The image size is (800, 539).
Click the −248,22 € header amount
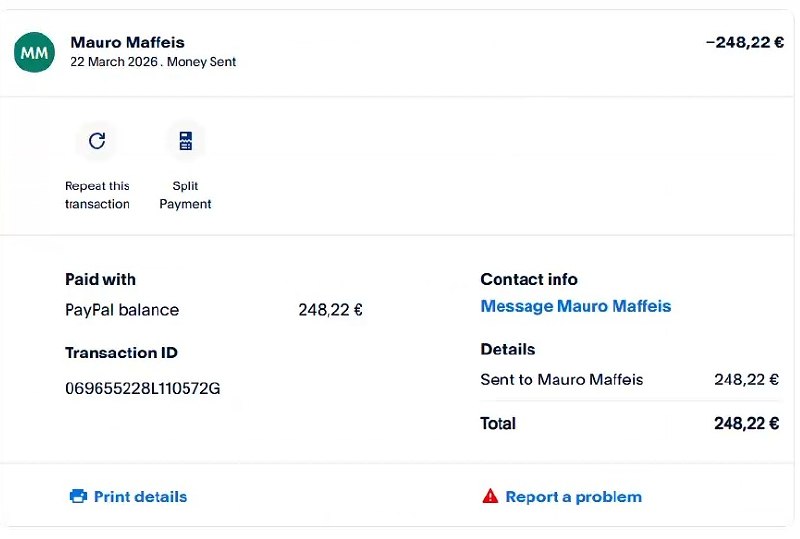click(744, 42)
